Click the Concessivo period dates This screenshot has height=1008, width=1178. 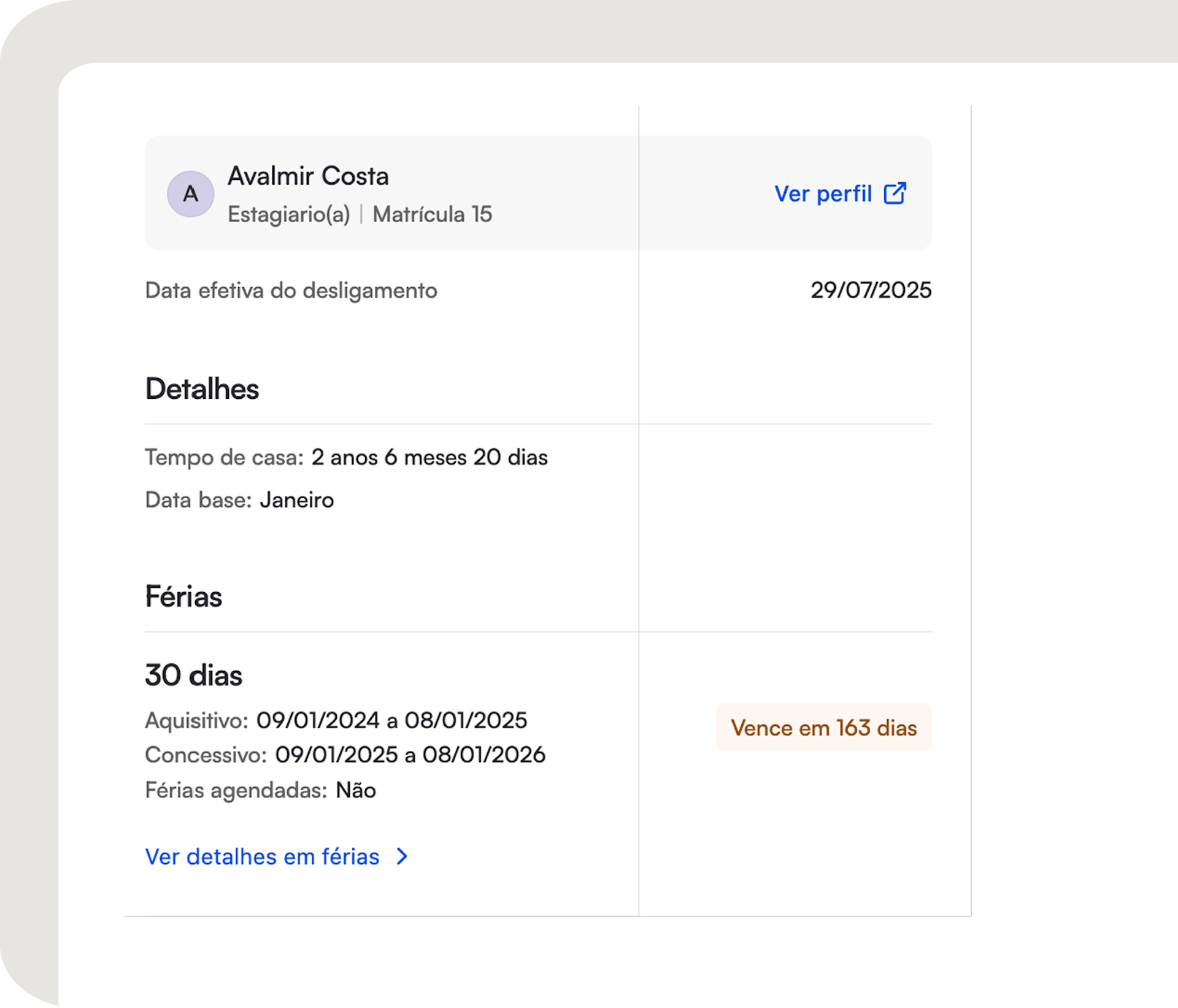tap(410, 755)
